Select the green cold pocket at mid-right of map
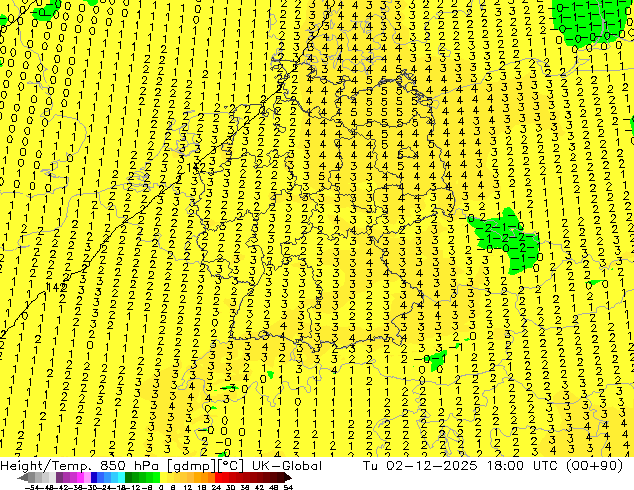The image size is (634, 490). (x=509, y=237)
